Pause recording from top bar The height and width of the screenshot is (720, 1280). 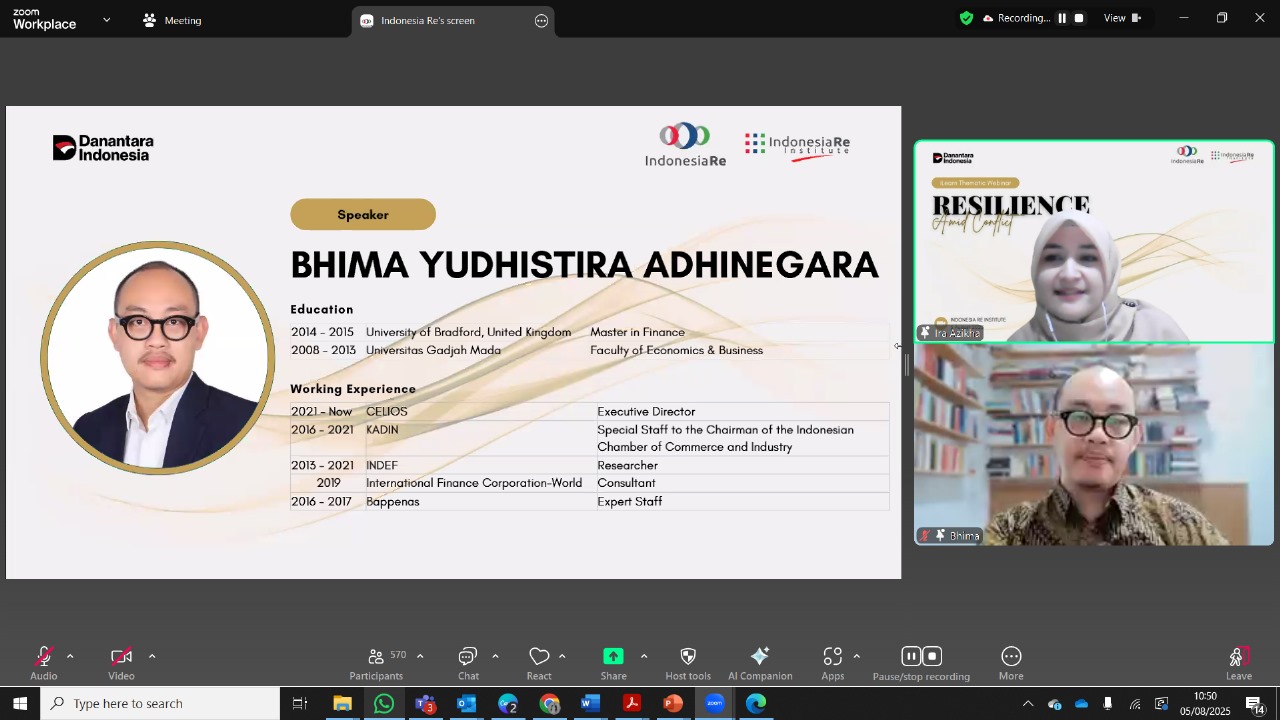[1062, 18]
